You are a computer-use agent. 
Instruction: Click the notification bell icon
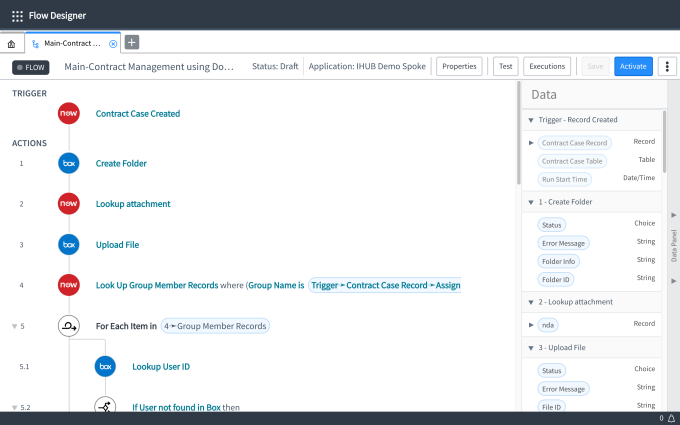(671, 418)
